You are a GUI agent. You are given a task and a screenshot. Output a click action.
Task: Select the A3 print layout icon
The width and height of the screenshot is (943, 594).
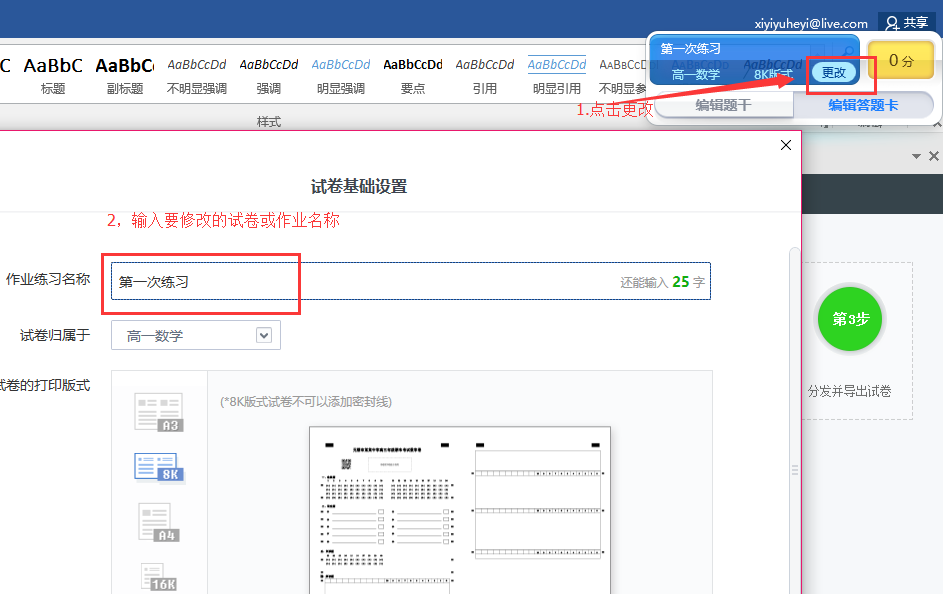coord(158,412)
